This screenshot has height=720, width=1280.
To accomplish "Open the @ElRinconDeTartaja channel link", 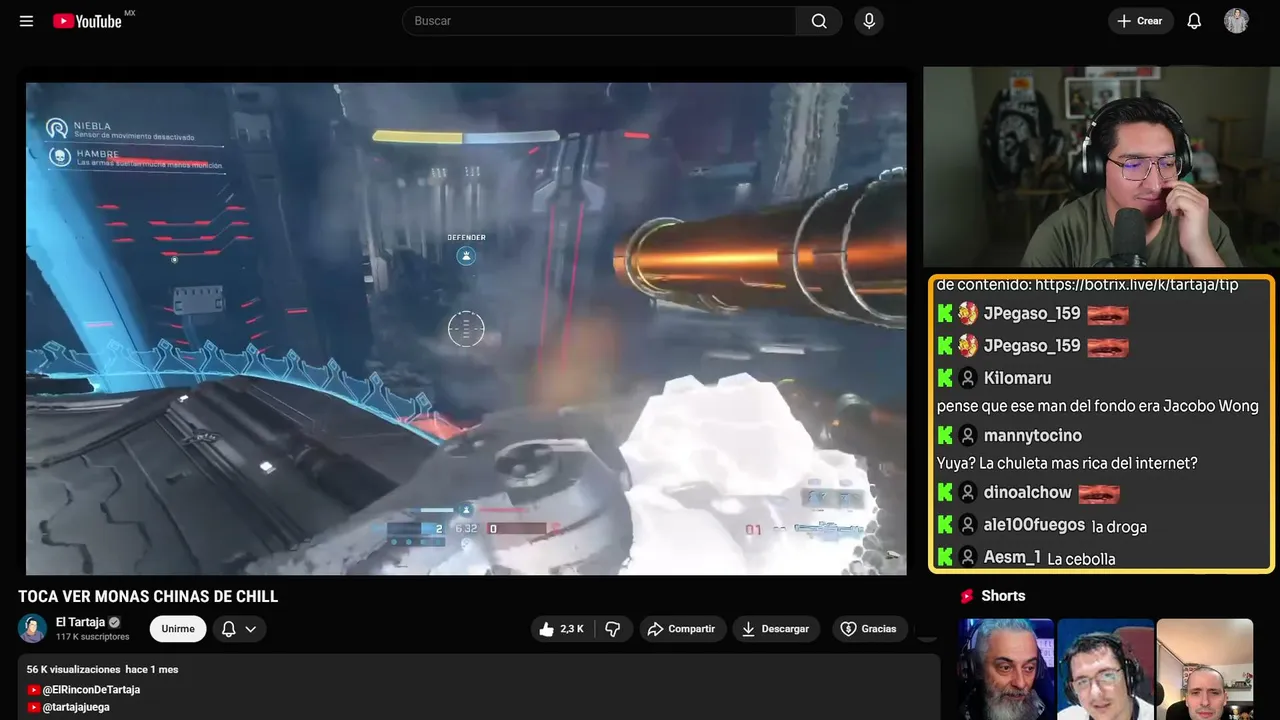I will click(91, 690).
